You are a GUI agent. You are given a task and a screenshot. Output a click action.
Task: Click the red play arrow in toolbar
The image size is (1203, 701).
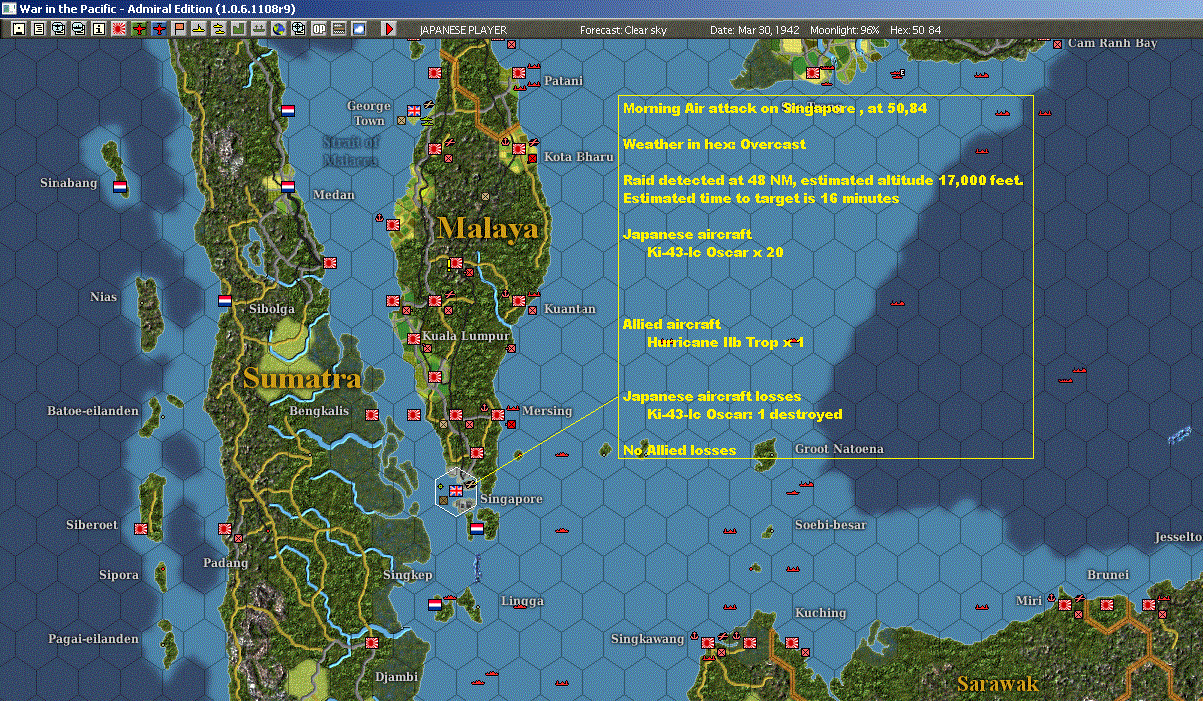click(x=390, y=29)
